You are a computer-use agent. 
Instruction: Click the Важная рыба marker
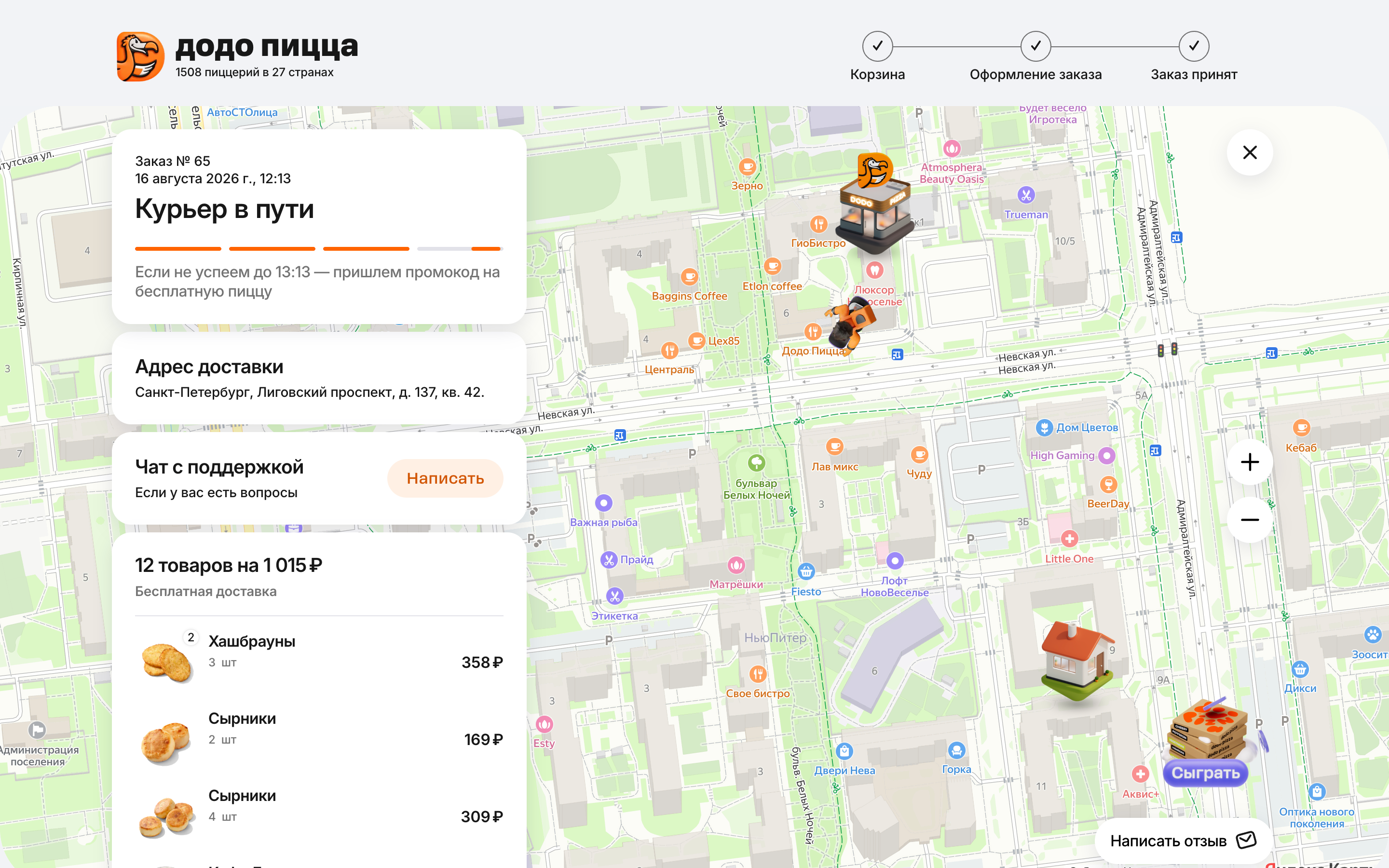tap(603, 503)
